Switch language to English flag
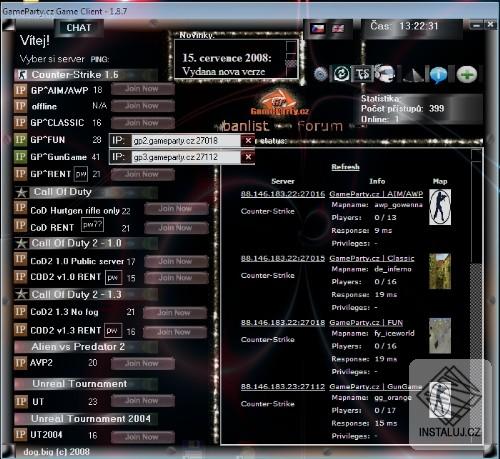 click(x=338, y=29)
